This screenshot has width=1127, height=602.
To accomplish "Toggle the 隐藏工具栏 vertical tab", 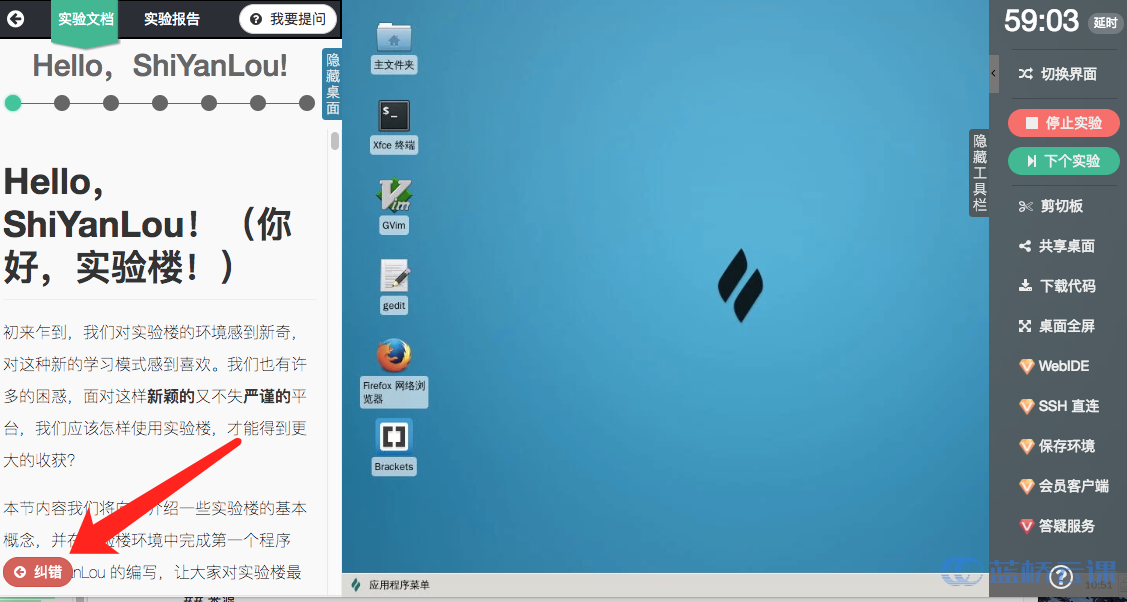I will 980,172.
